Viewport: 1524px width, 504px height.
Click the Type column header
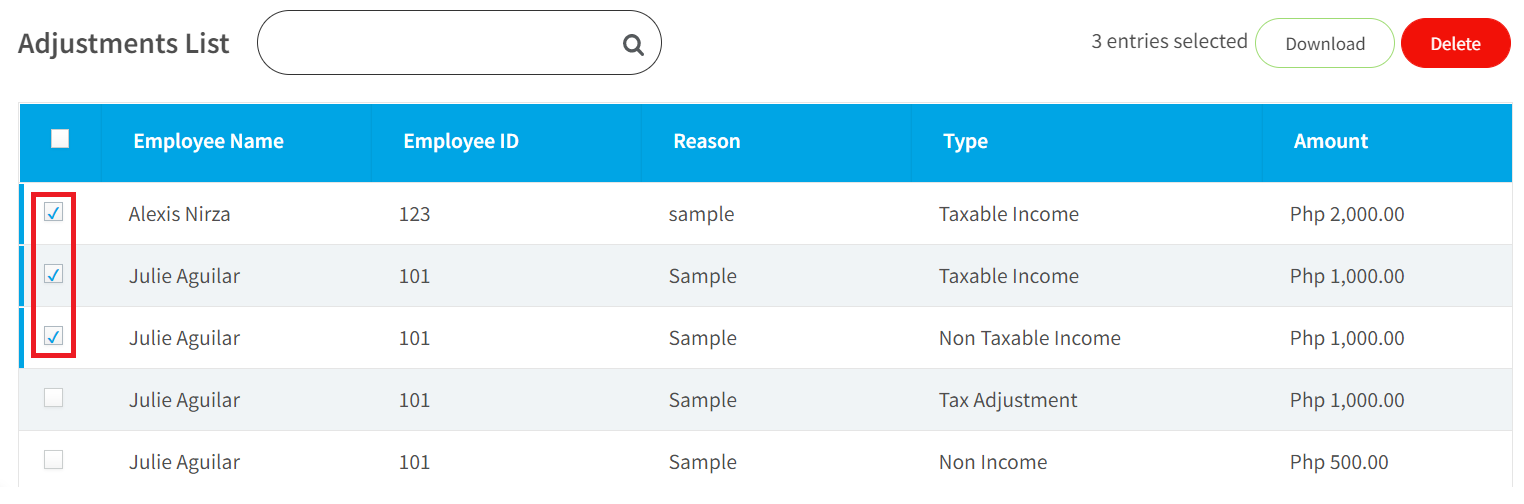coord(965,141)
